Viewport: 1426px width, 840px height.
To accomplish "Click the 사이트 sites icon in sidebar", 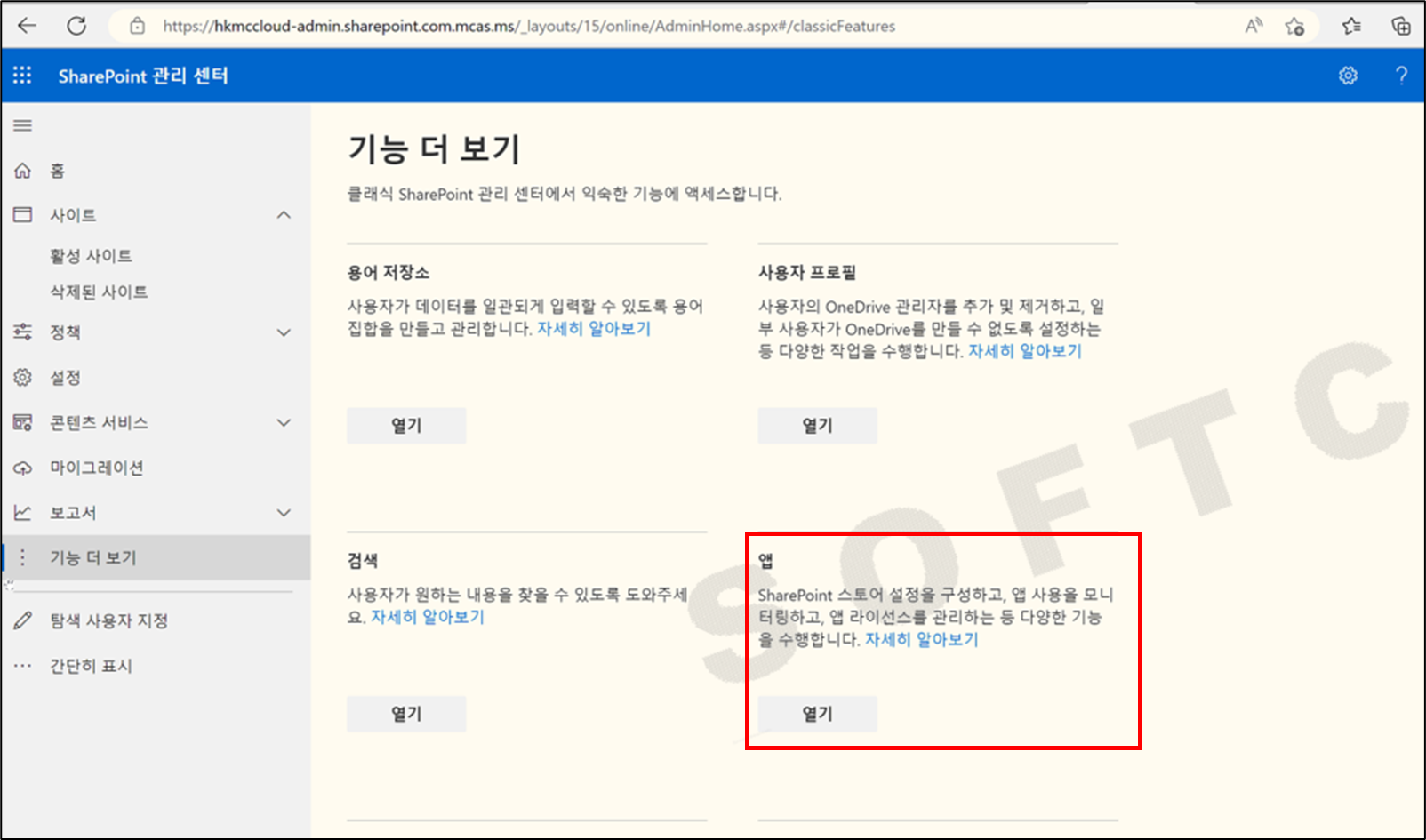I will (23, 215).
